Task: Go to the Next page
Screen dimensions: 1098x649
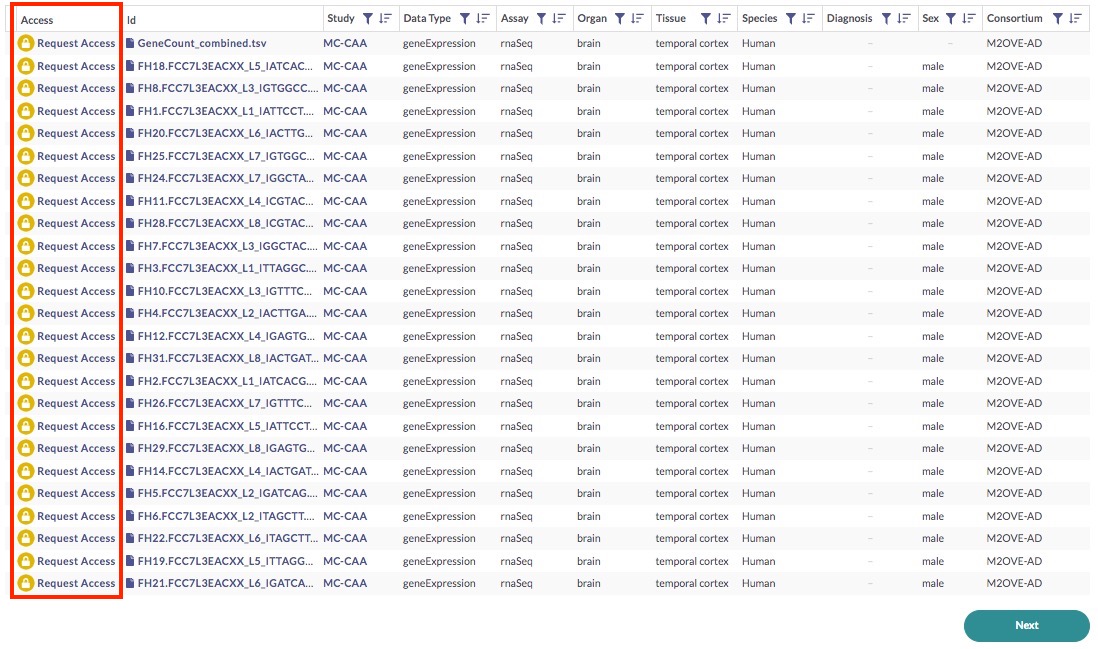Action: click(1026, 625)
